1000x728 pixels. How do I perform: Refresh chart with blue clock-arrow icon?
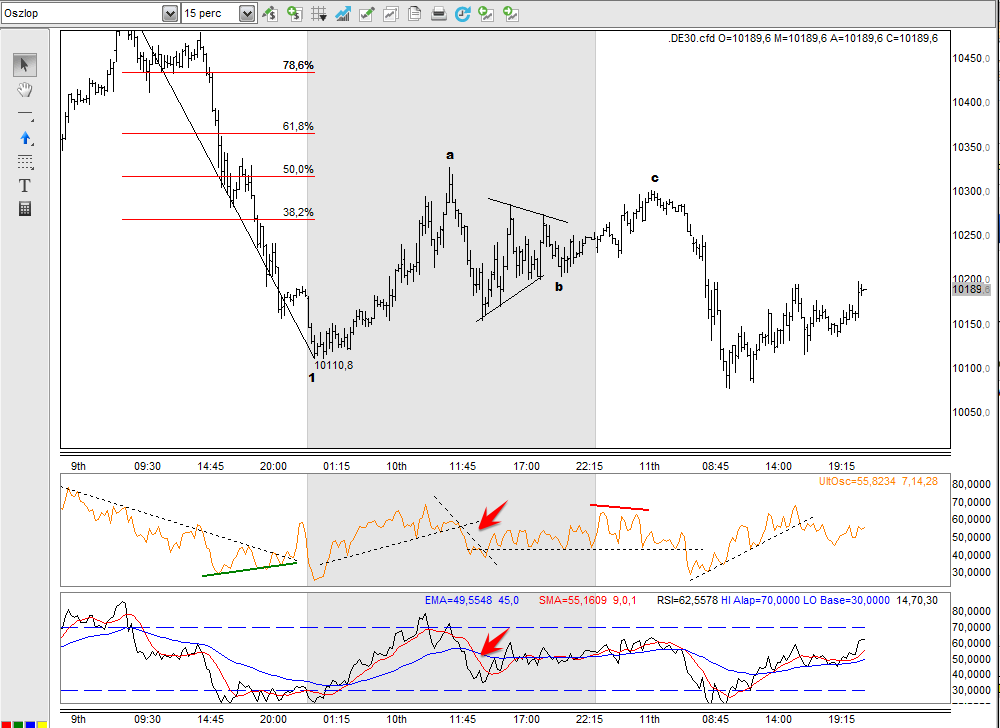click(462, 13)
